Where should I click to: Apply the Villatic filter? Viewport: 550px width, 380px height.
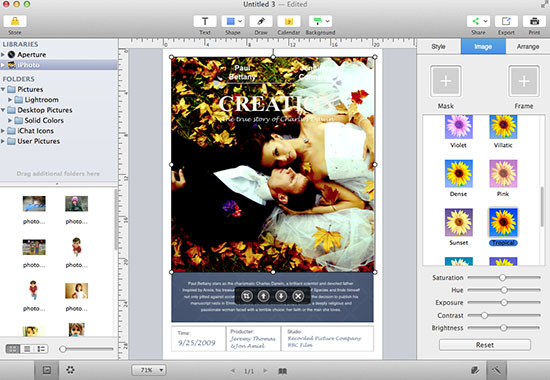[x=503, y=127]
